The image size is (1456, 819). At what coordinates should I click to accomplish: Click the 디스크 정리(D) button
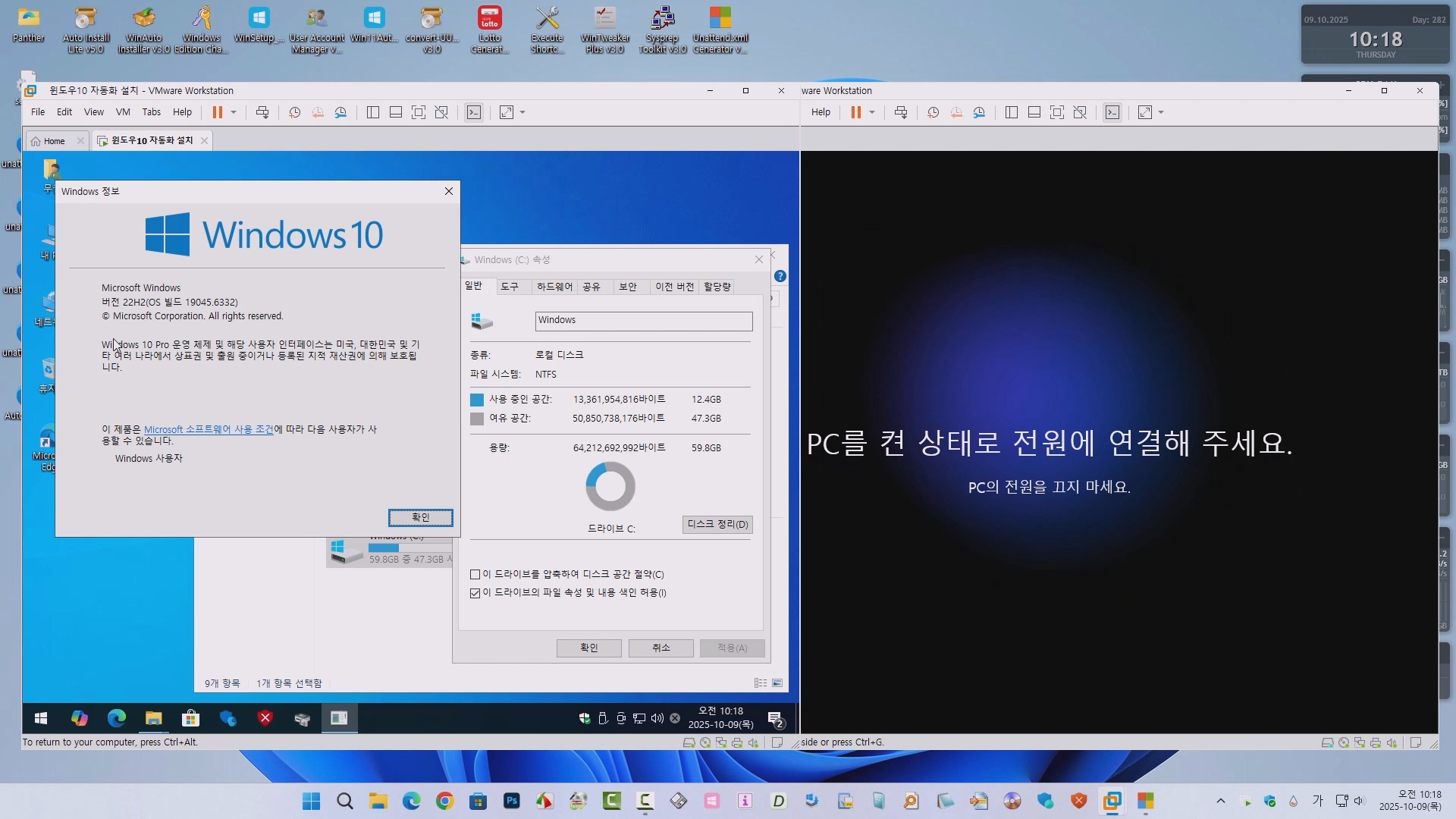(x=717, y=525)
